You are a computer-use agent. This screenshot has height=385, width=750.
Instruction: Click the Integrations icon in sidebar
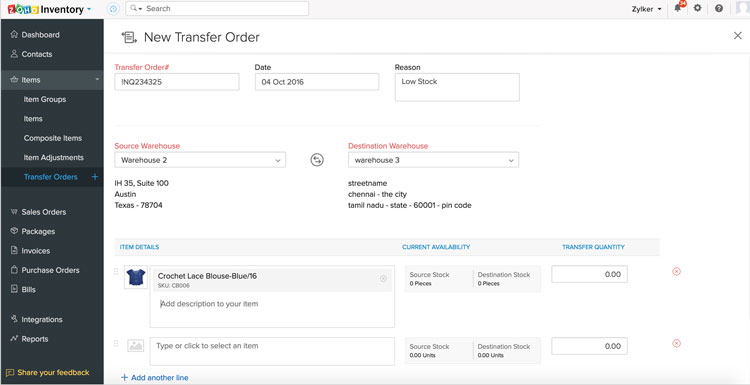tap(14, 319)
